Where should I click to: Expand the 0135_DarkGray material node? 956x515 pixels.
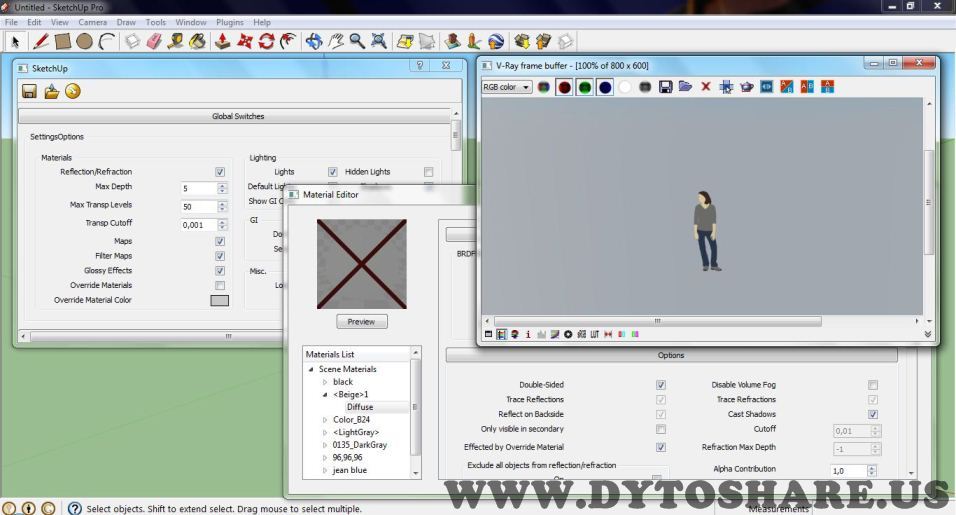[325, 446]
